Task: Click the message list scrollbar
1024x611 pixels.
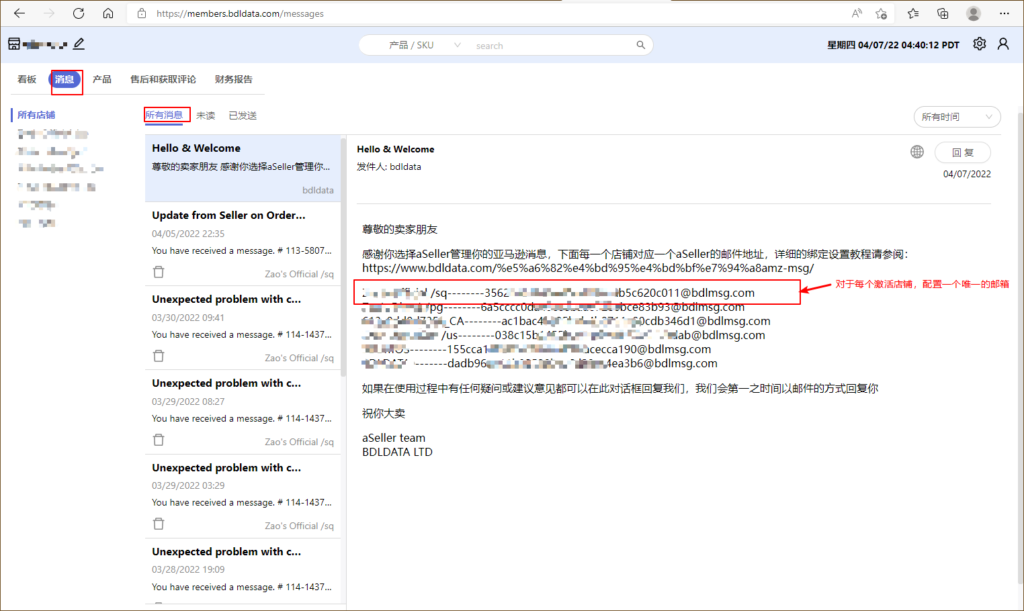Action: tap(343, 256)
